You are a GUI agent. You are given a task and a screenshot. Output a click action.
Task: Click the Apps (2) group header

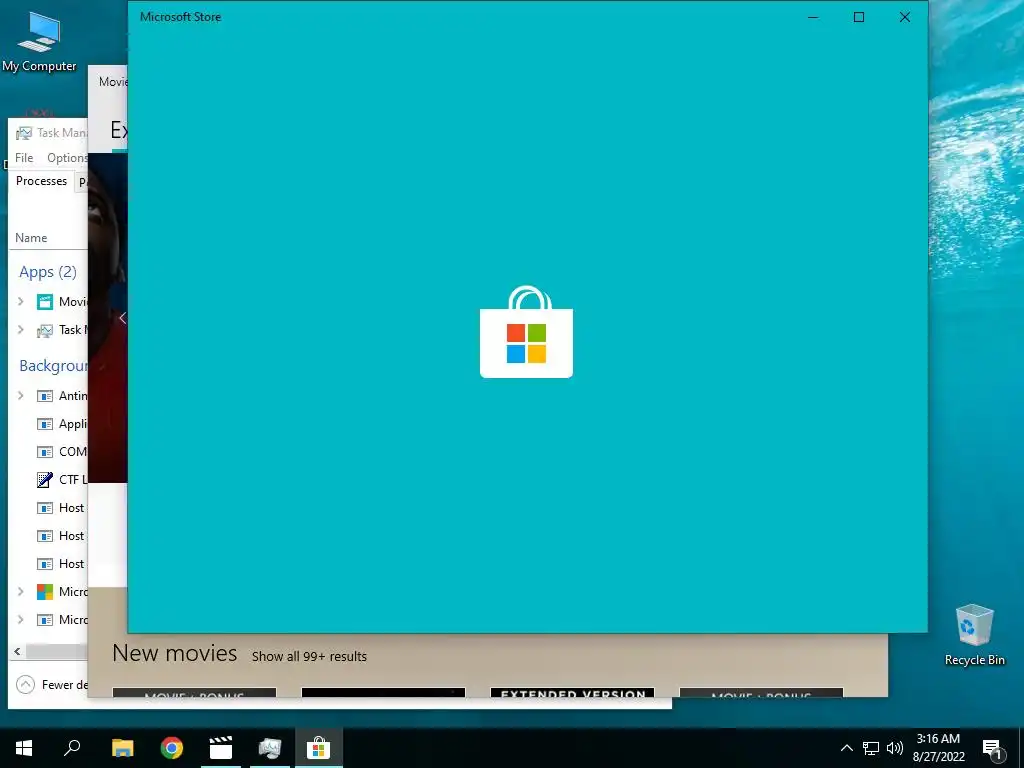coord(48,272)
